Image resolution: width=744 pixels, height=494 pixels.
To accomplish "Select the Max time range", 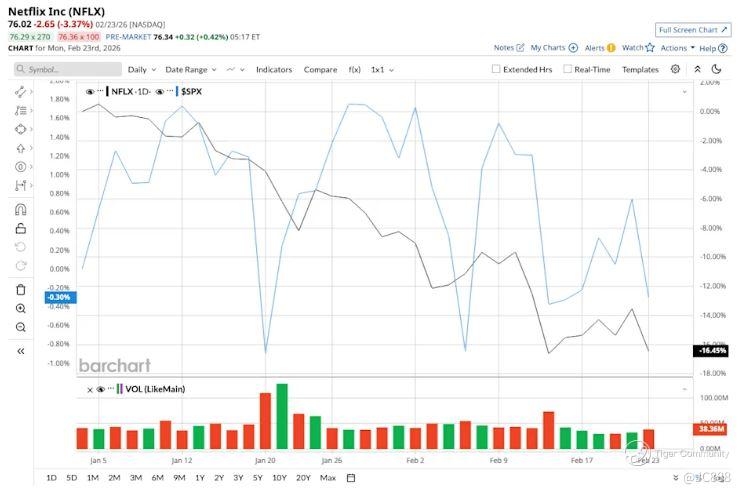I will click(327, 478).
